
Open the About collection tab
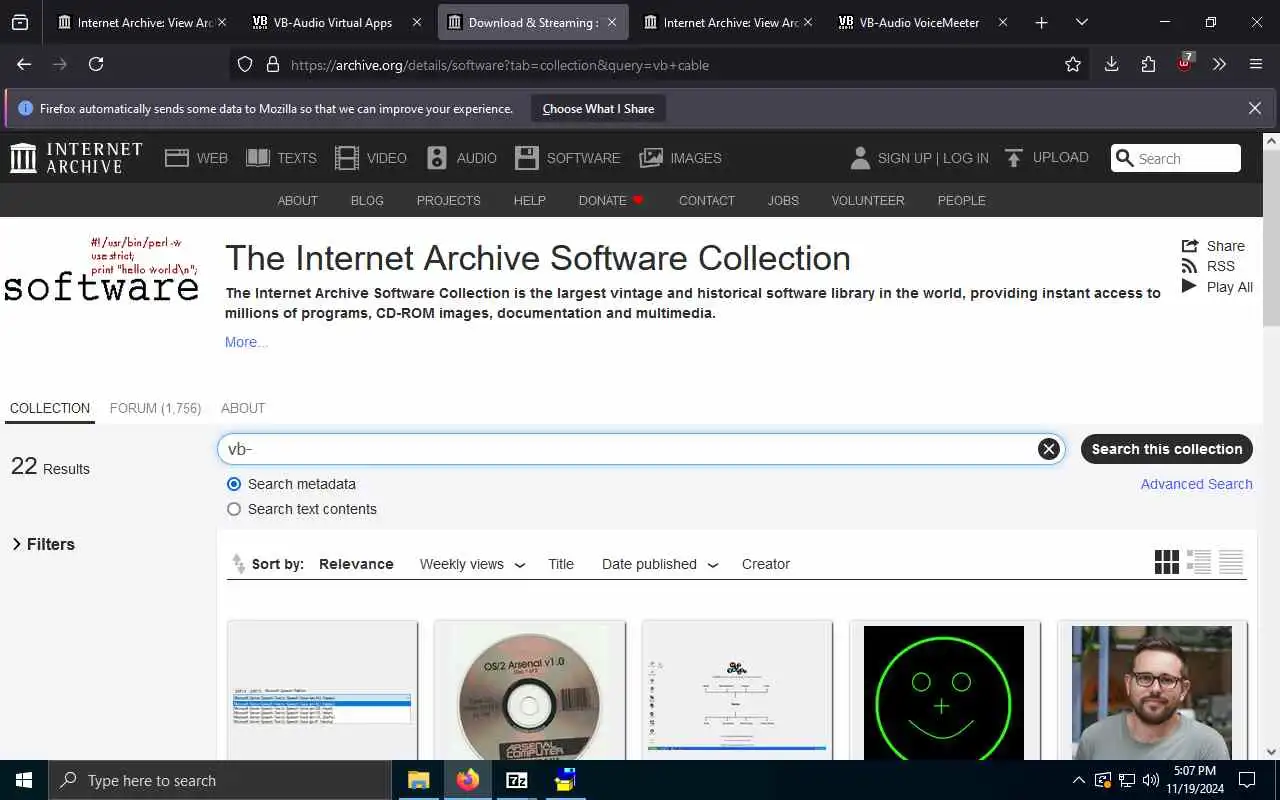click(243, 408)
